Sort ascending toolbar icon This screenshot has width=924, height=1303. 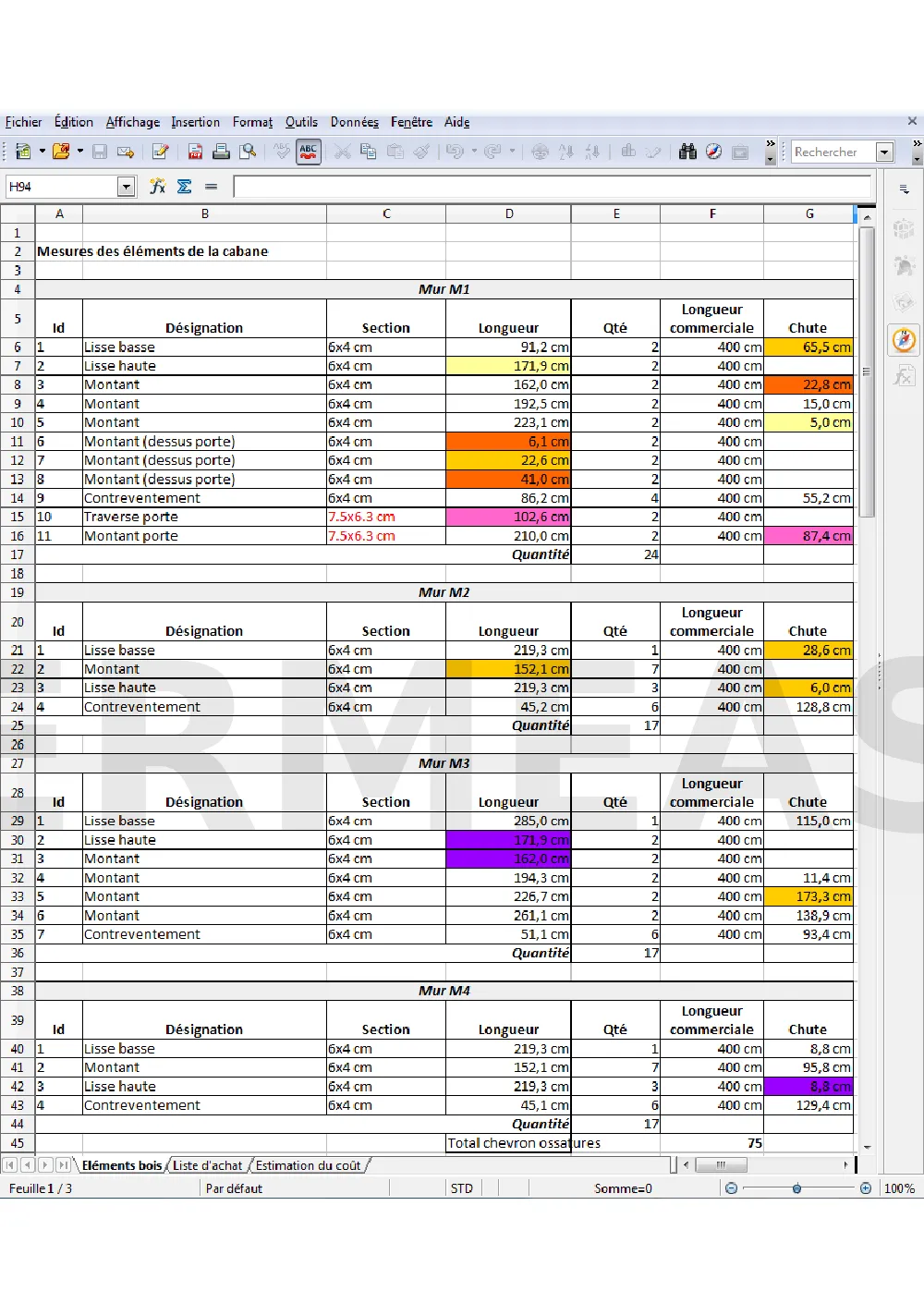tap(566, 152)
